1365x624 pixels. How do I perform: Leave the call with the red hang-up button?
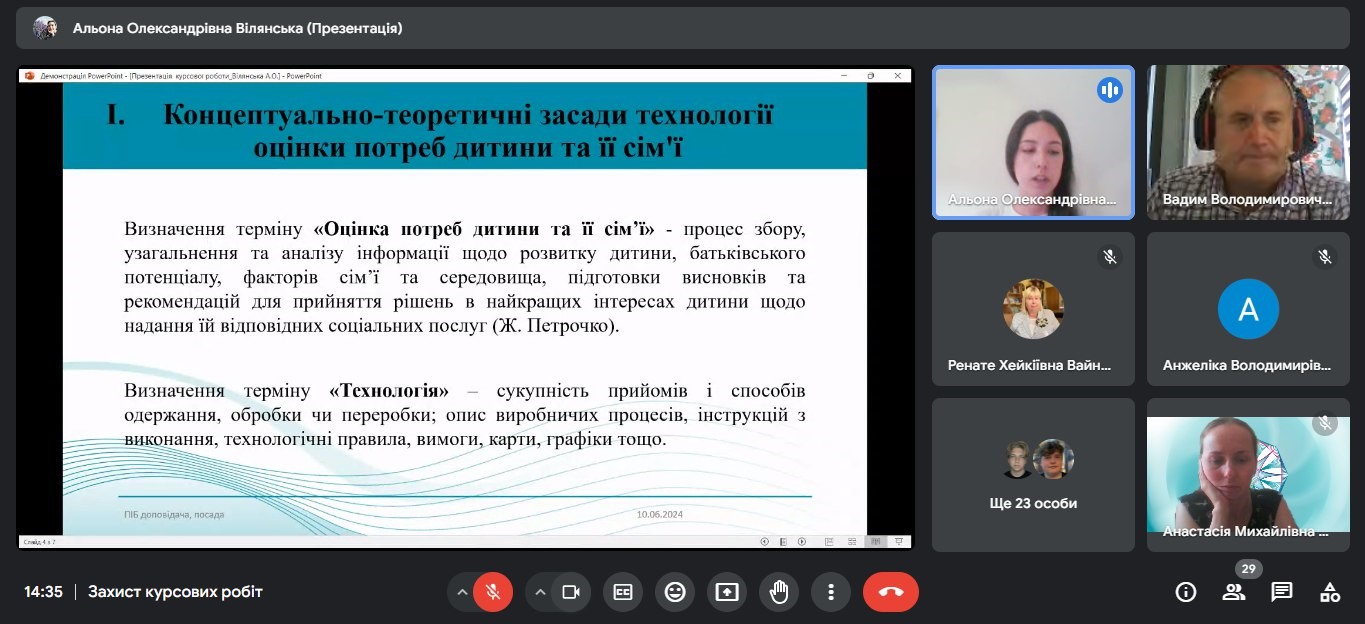890,592
